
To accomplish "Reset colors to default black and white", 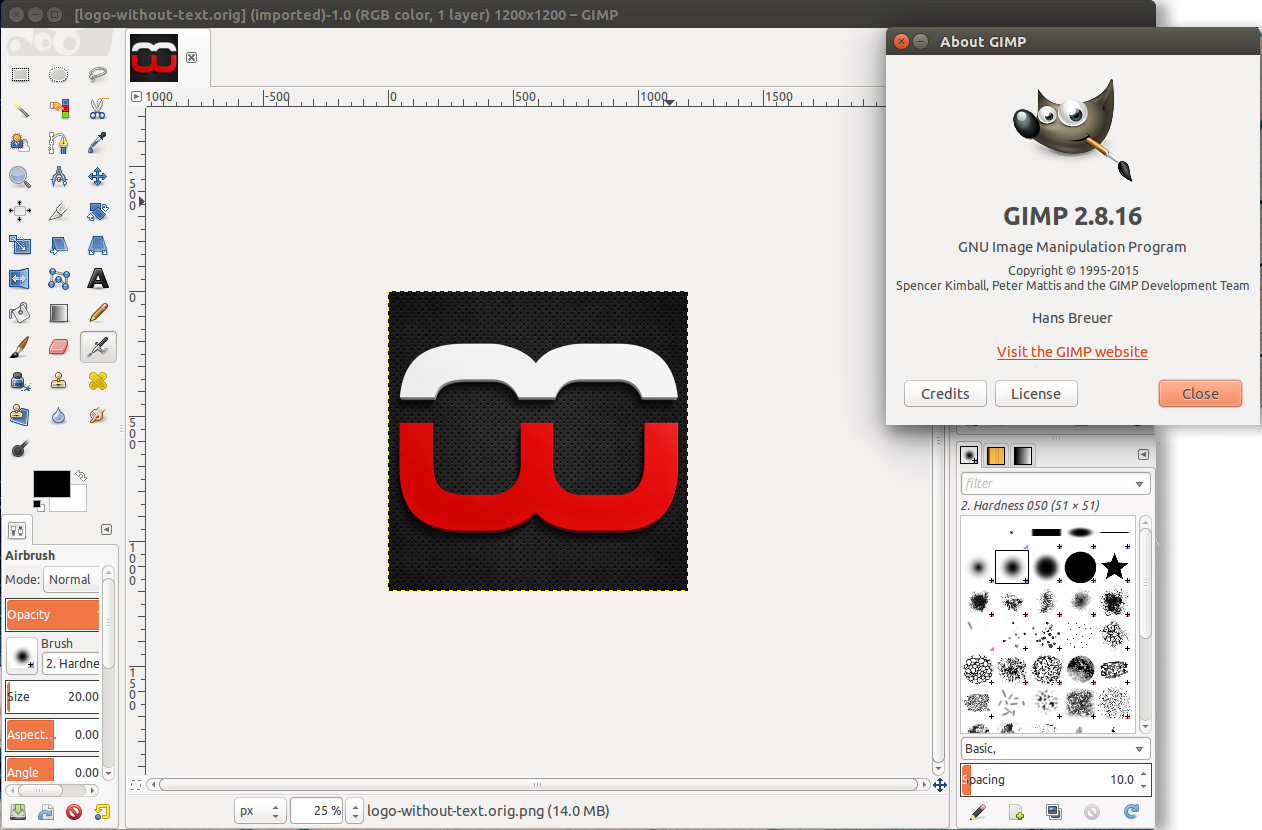I will (x=39, y=505).
